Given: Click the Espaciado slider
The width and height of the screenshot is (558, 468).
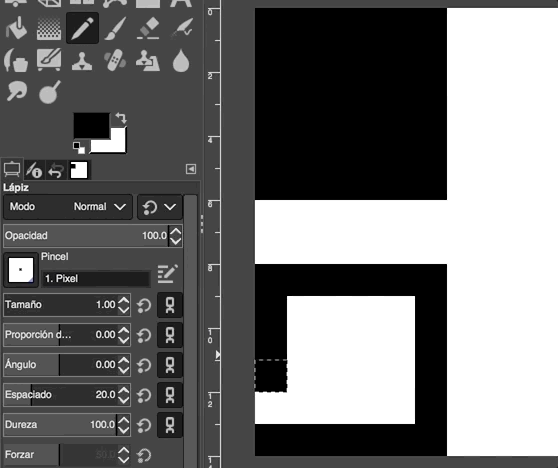Looking at the screenshot, I should point(60,395).
